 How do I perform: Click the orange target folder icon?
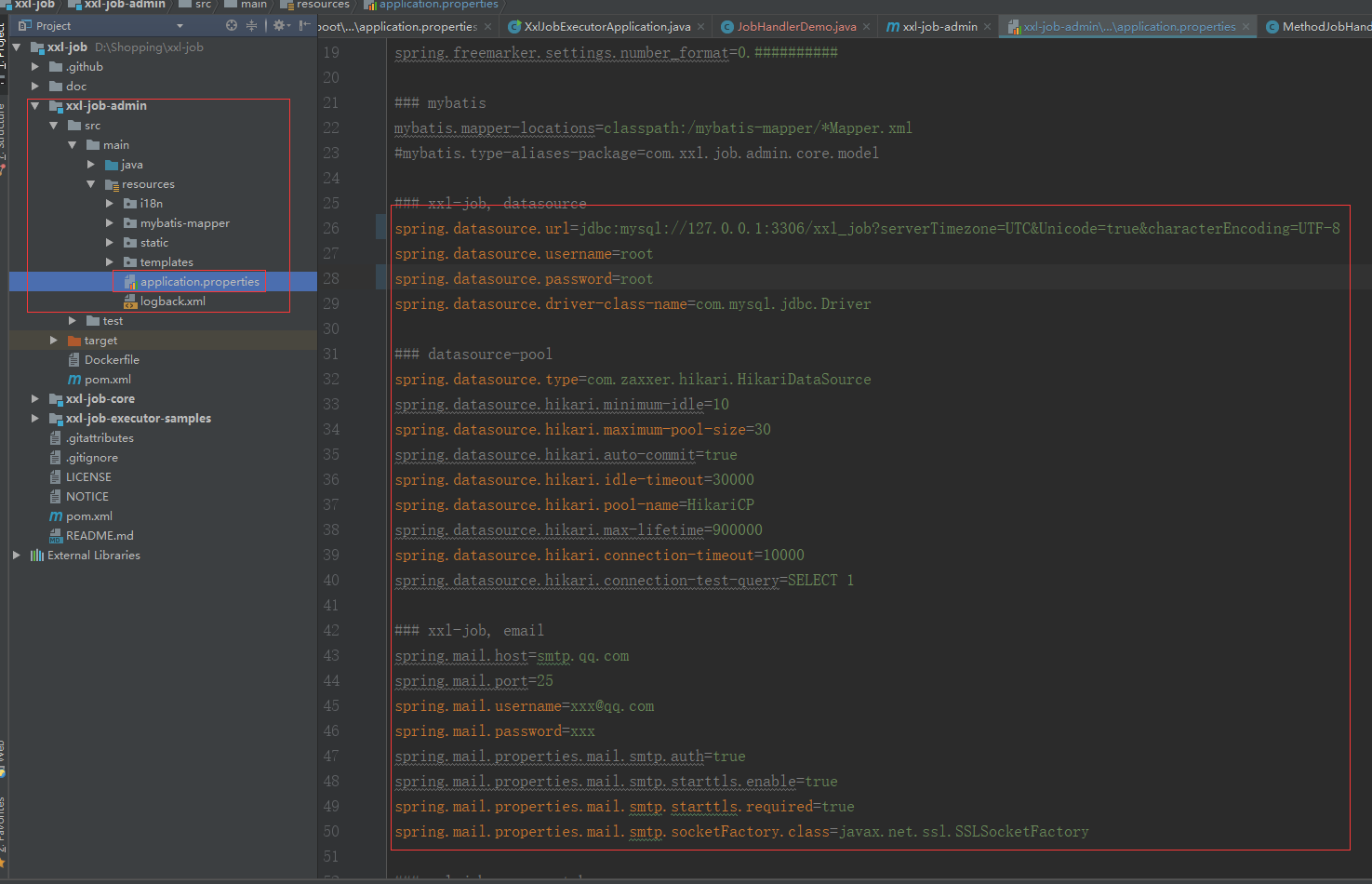coord(74,340)
